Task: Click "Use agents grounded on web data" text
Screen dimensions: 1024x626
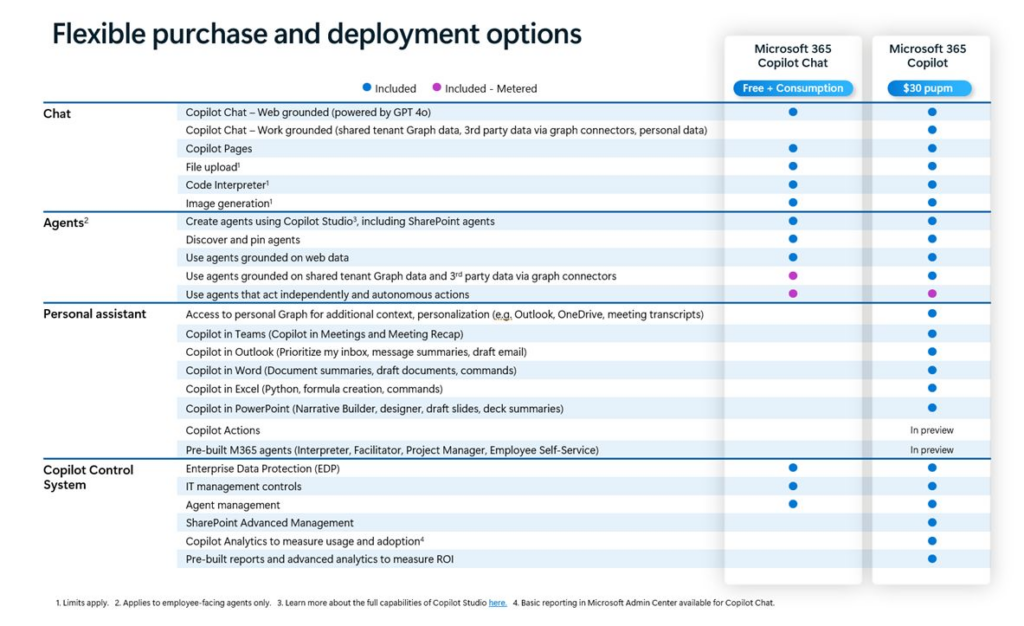Action: (267, 257)
